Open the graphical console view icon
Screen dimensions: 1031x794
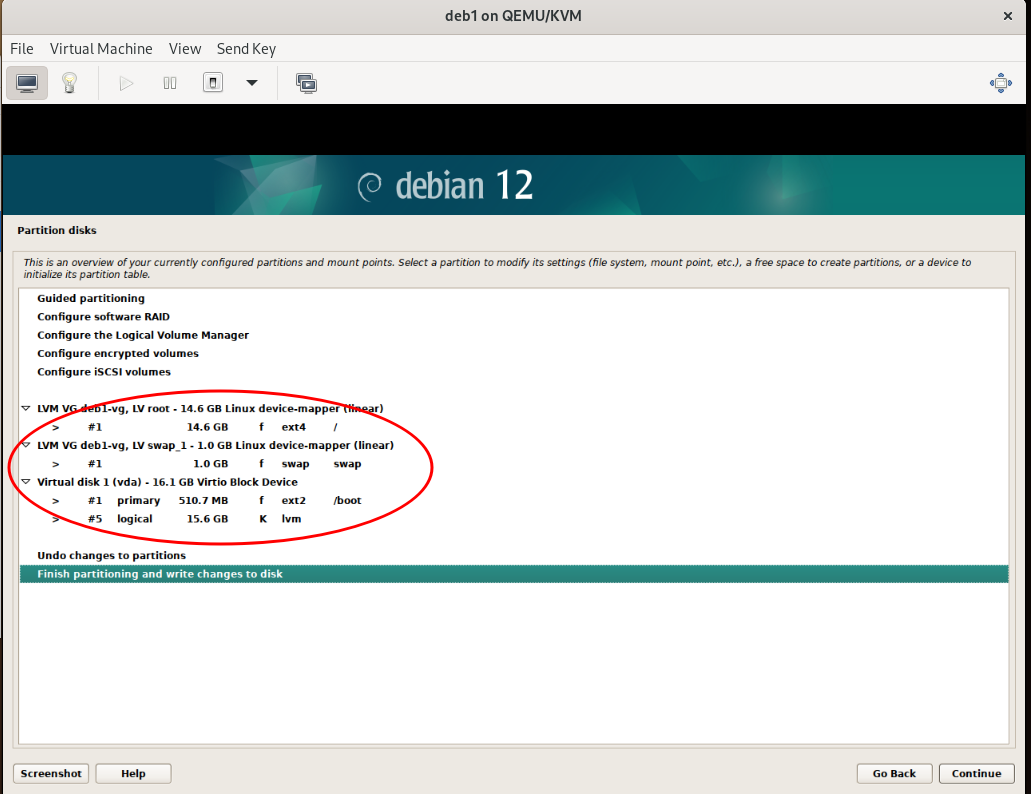point(27,83)
